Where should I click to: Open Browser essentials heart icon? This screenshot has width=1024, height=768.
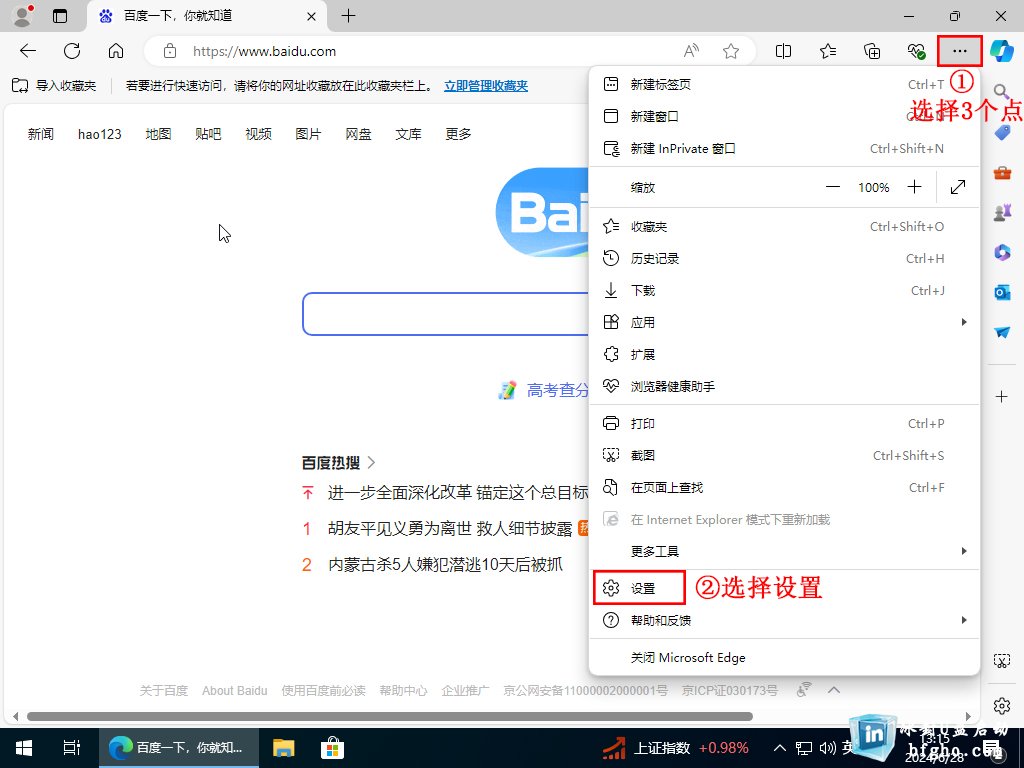tap(916, 51)
